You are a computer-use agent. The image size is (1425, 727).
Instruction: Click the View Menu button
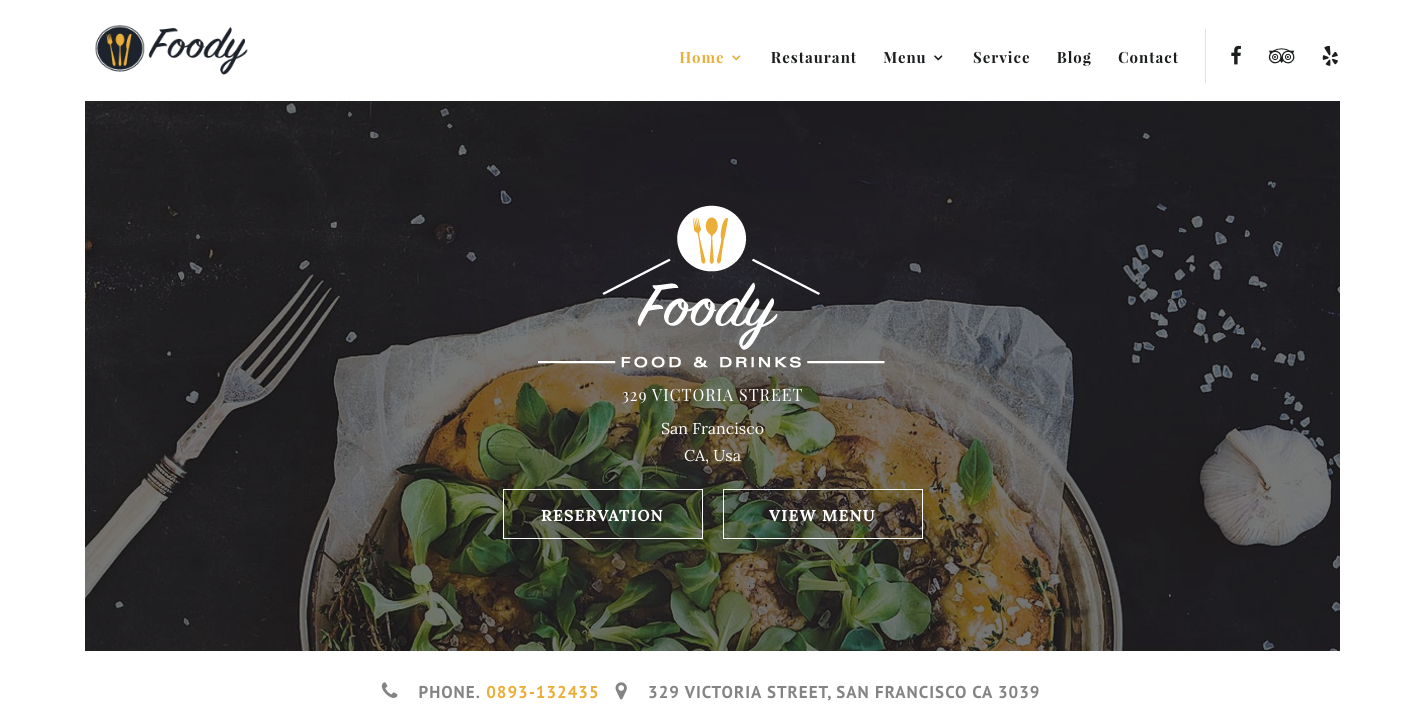[x=823, y=514]
